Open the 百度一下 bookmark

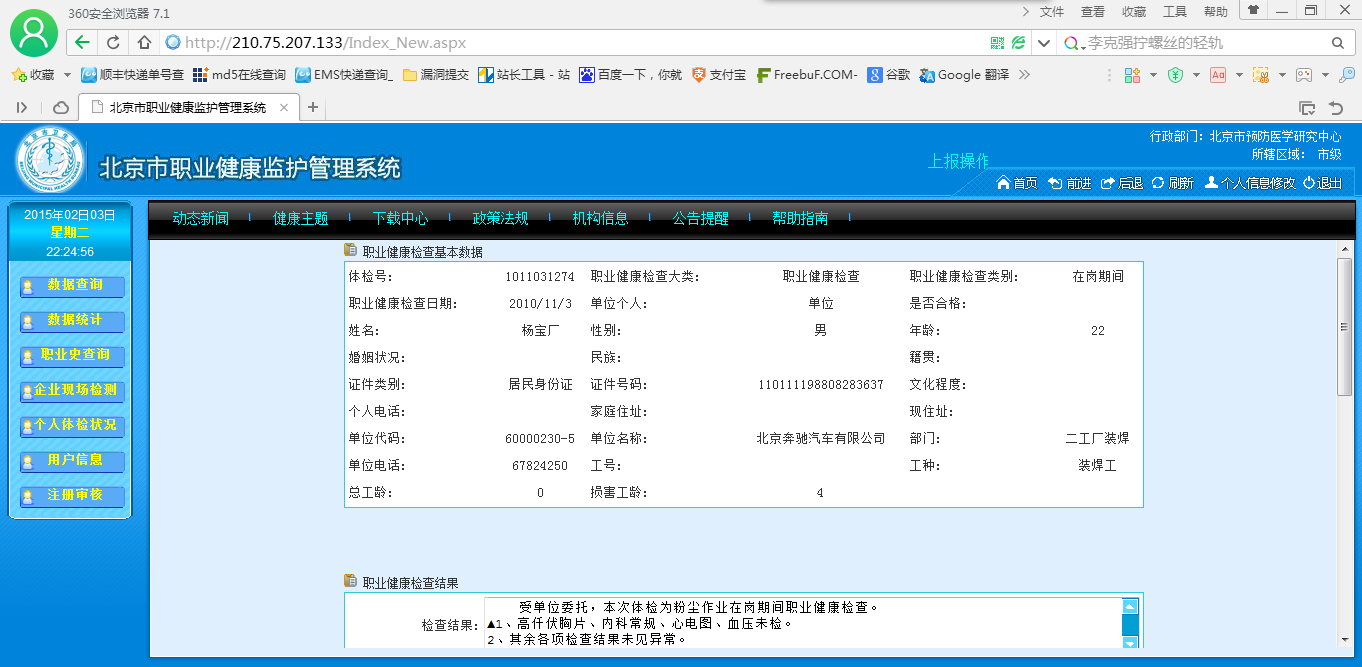[630, 75]
